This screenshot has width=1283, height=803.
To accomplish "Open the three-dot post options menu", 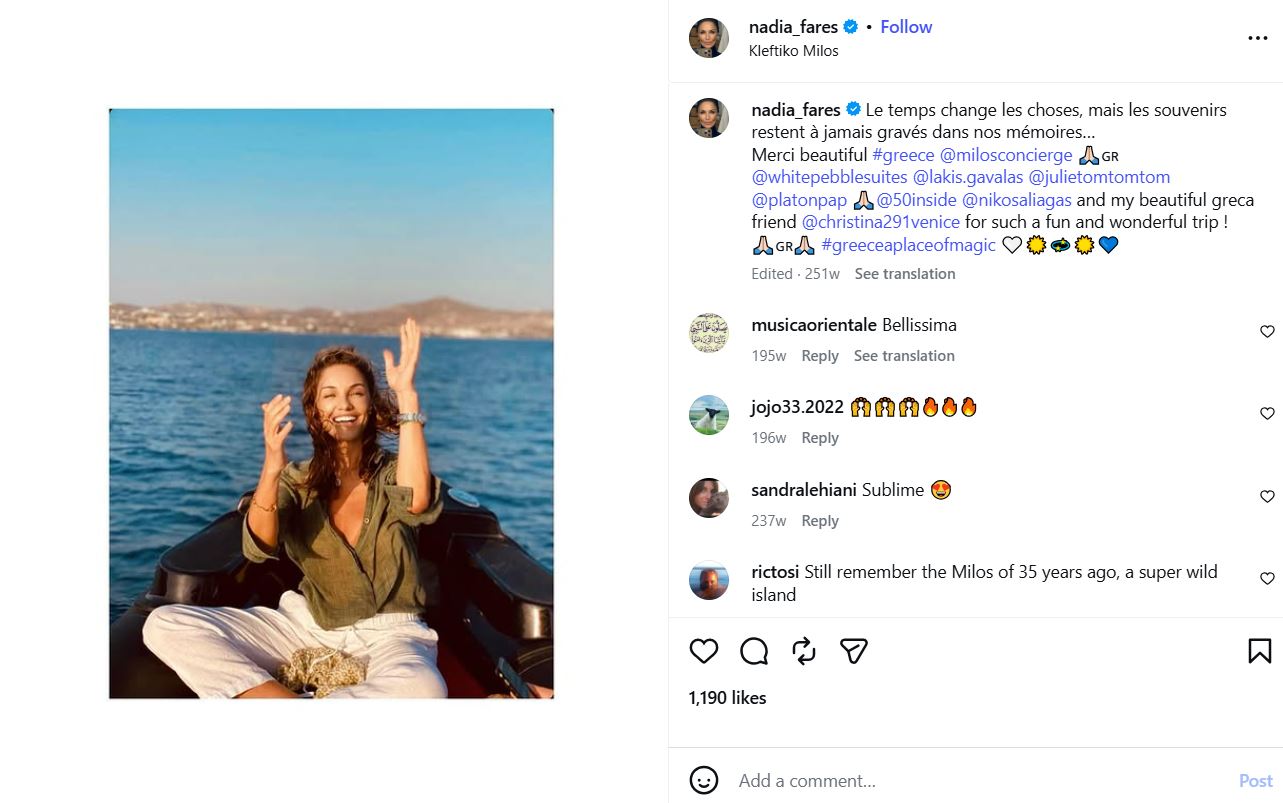I will [x=1256, y=37].
